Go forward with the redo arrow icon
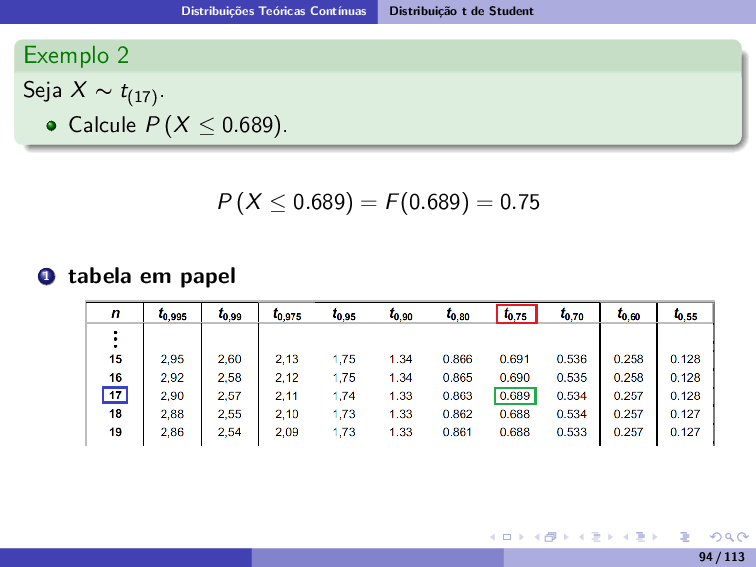This screenshot has width=756, height=567. click(743, 537)
